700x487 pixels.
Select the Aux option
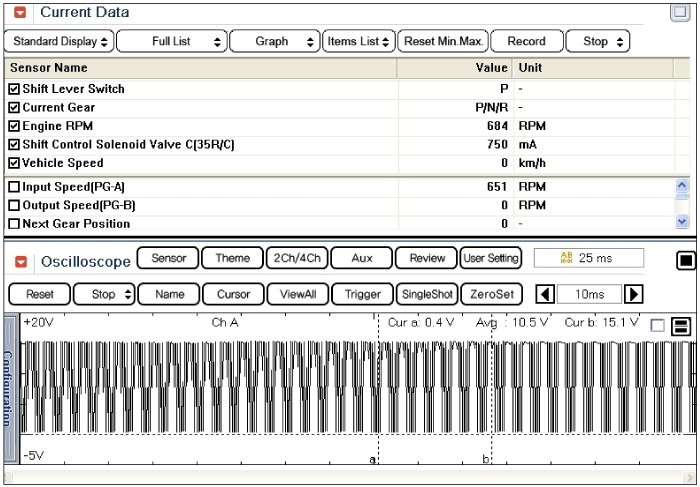pos(362,258)
